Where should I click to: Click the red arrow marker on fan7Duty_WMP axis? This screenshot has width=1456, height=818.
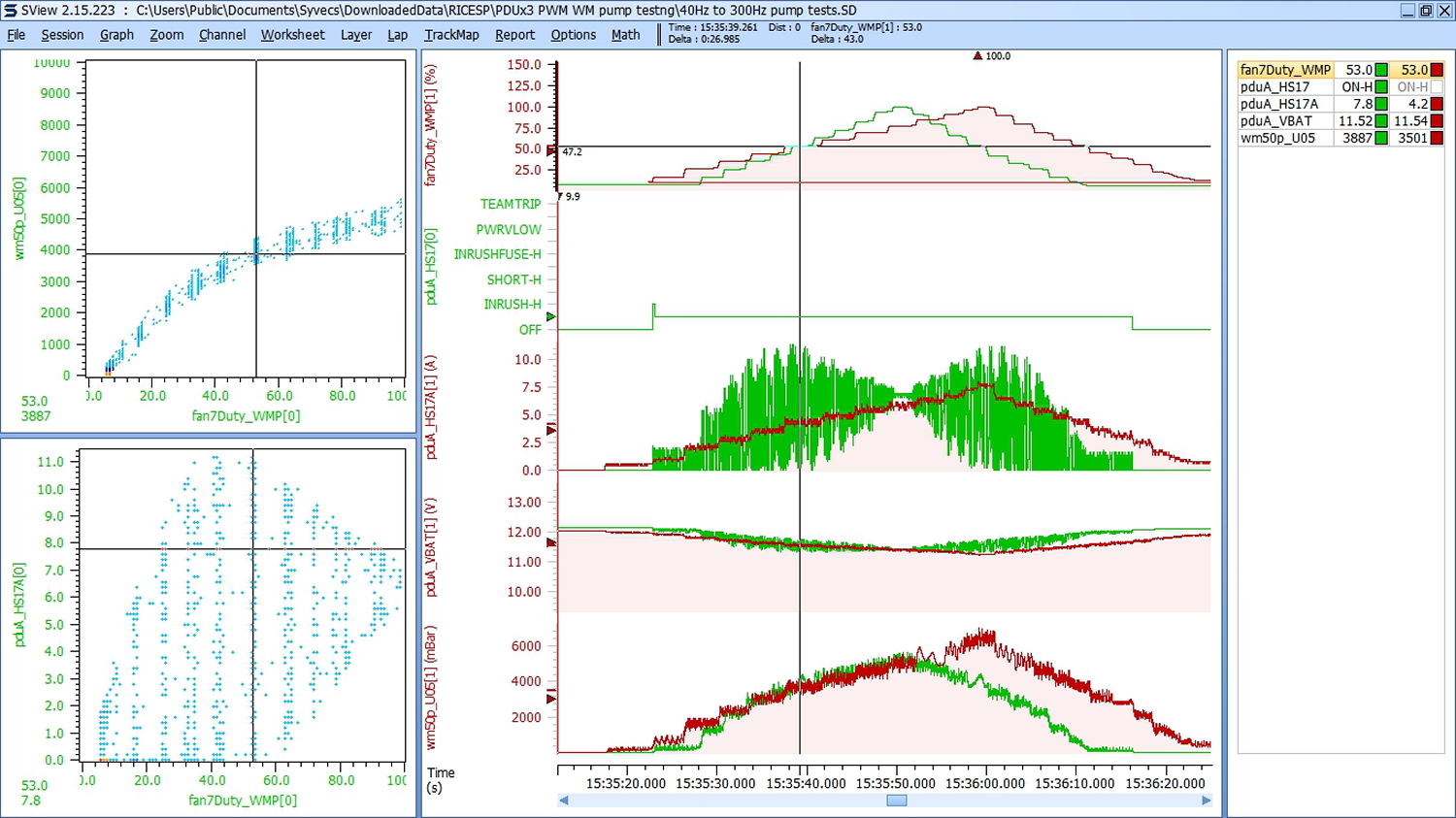pos(551,151)
